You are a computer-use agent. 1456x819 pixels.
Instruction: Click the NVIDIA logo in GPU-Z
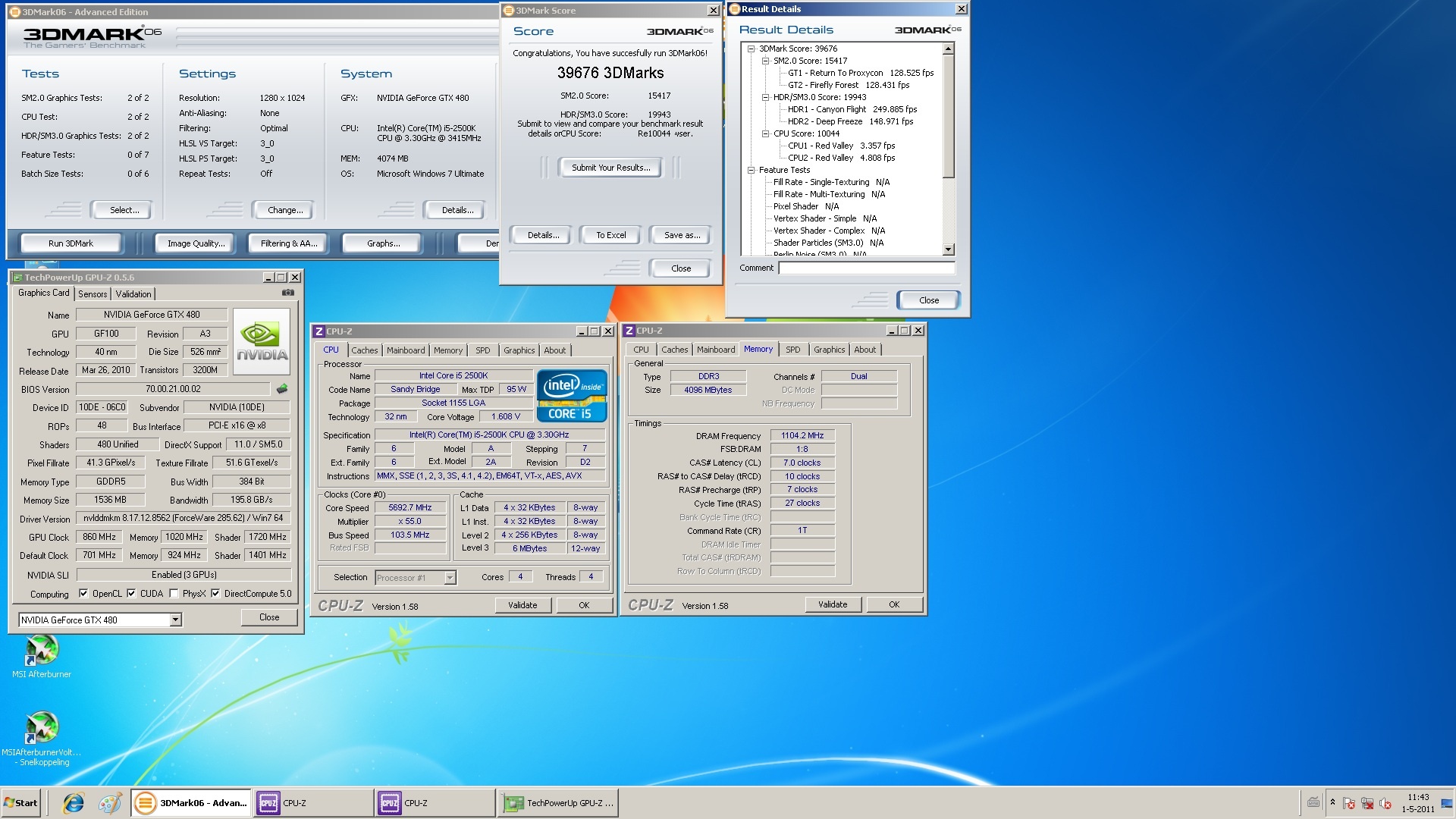pyautogui.click(x=262, y=341)
